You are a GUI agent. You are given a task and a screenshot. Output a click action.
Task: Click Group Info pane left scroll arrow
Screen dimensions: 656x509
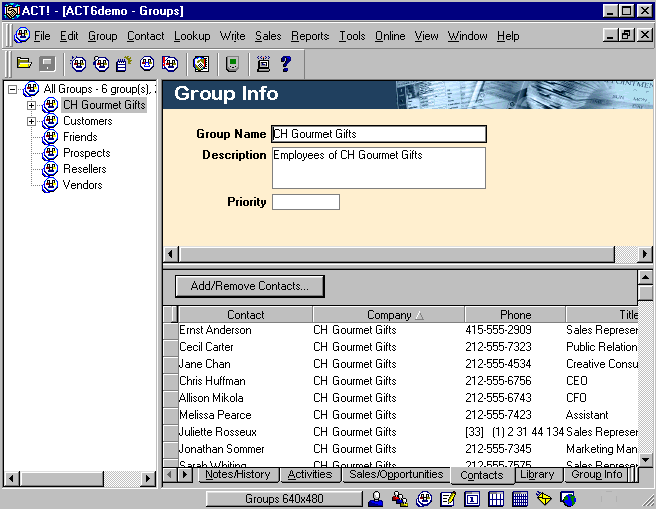(x=171, y=254)
